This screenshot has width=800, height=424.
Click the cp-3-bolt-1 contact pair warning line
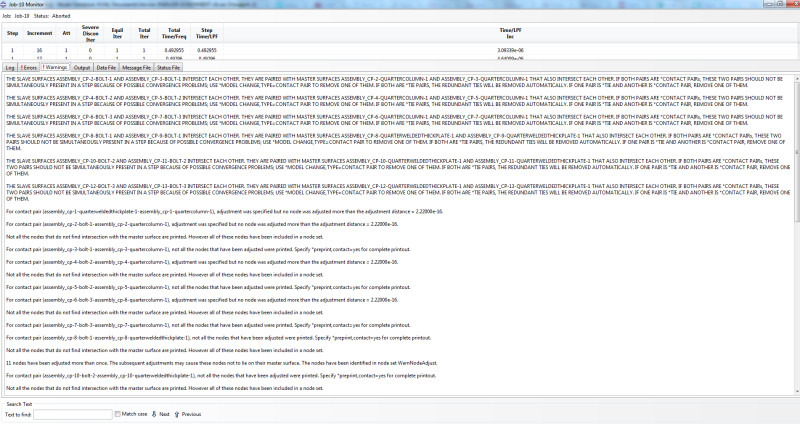point(208,250)
